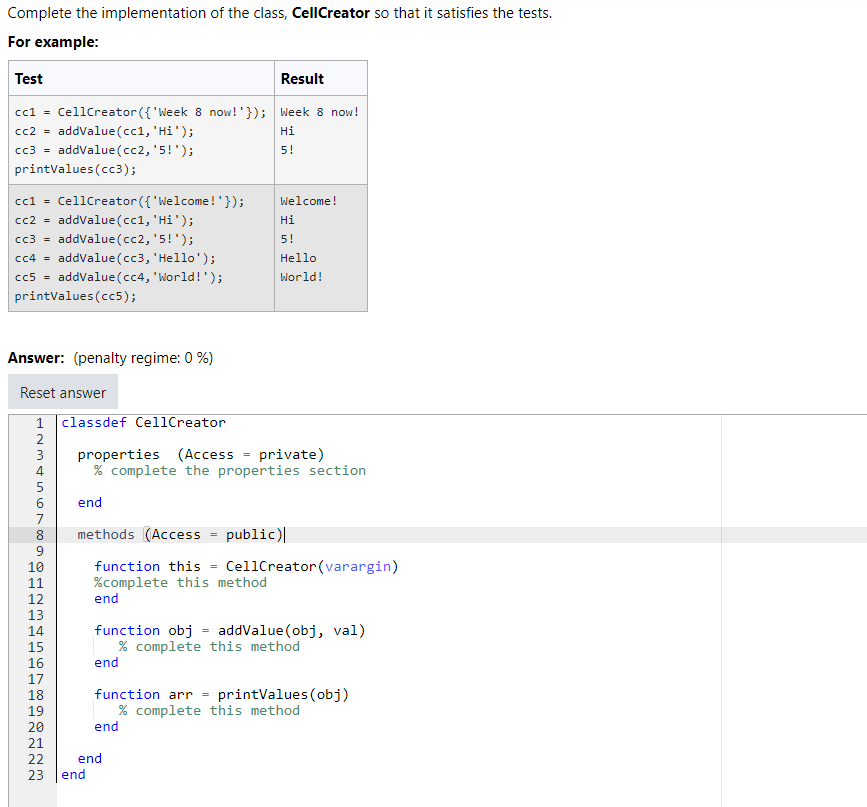
Task: Click the 'For example:' heading
Action: point(53,42)
